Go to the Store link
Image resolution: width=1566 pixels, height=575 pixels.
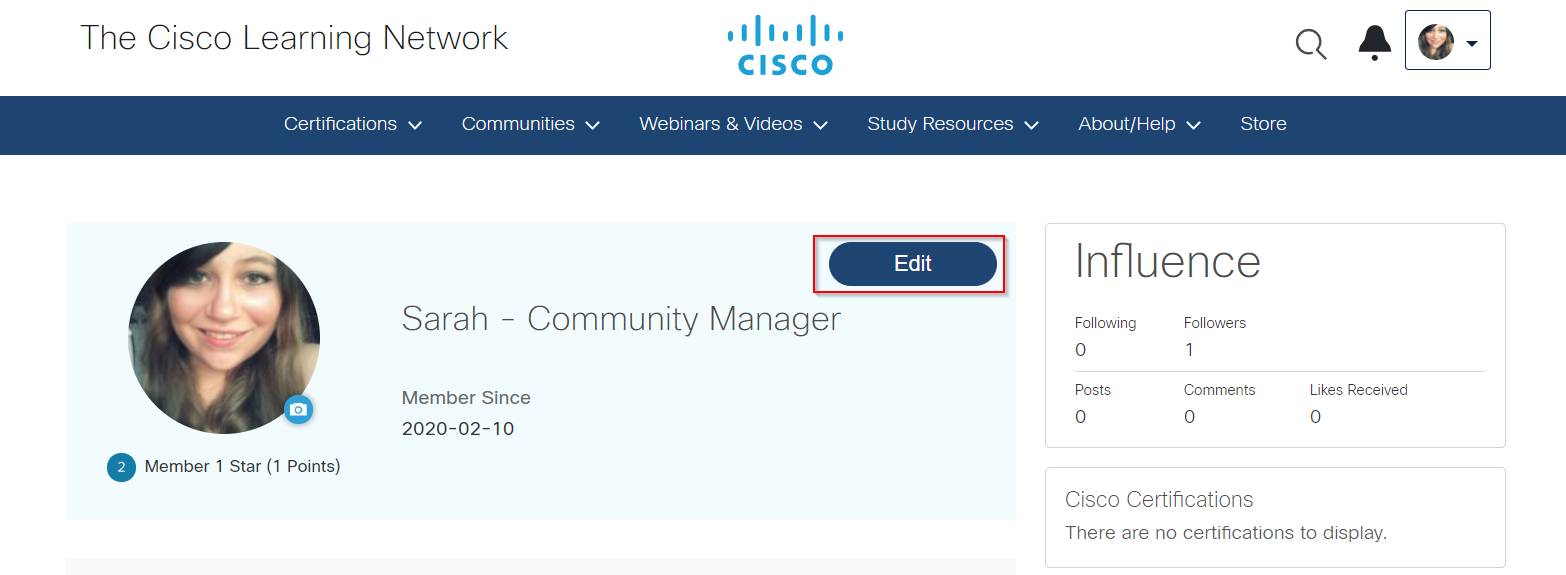(x=1263, y=125)
